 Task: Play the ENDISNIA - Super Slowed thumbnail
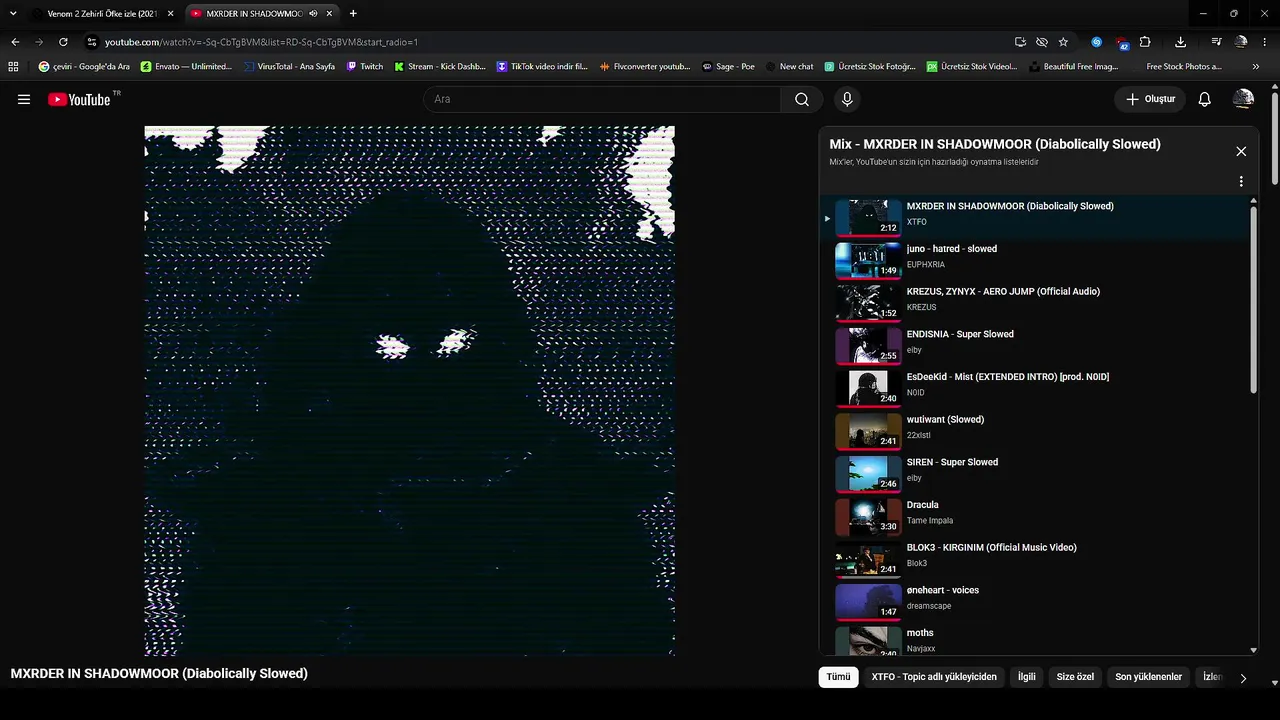[868, 347]
